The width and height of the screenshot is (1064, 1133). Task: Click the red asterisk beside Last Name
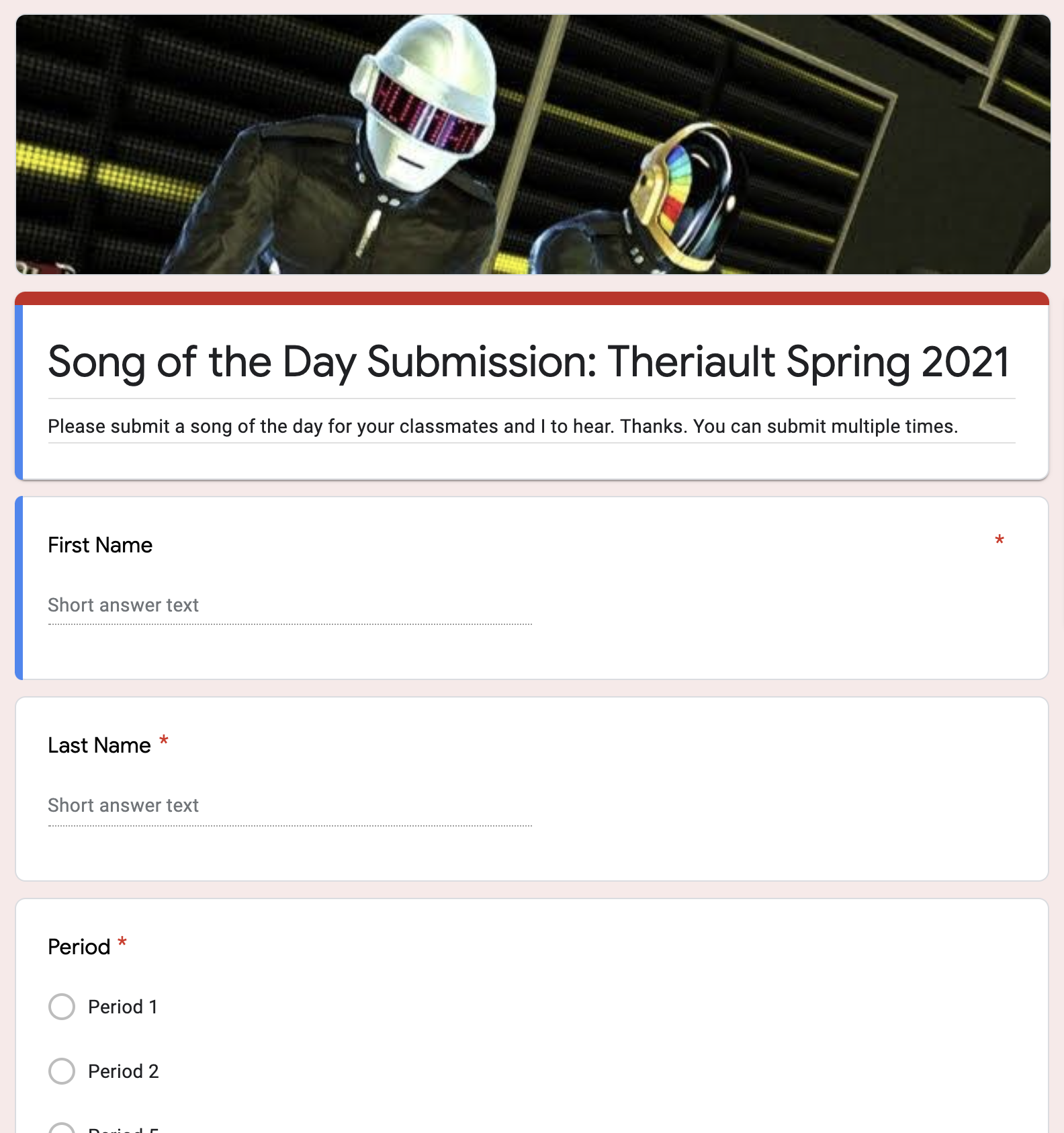163,743
